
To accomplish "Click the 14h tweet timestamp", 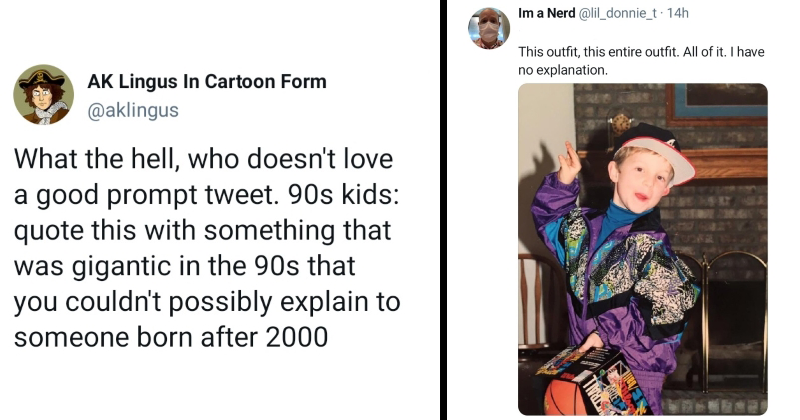I will coord(681,13).
